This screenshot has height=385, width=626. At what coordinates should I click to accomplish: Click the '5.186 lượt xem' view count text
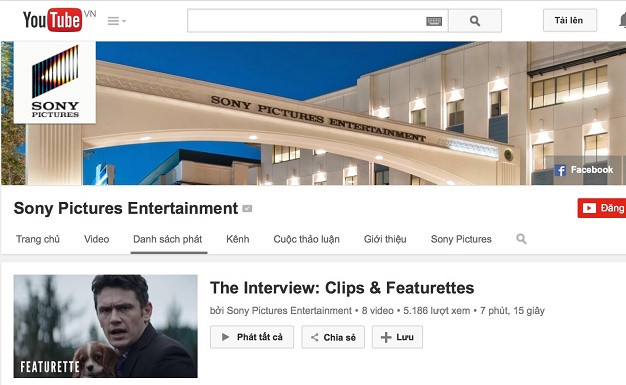(437, 311)
